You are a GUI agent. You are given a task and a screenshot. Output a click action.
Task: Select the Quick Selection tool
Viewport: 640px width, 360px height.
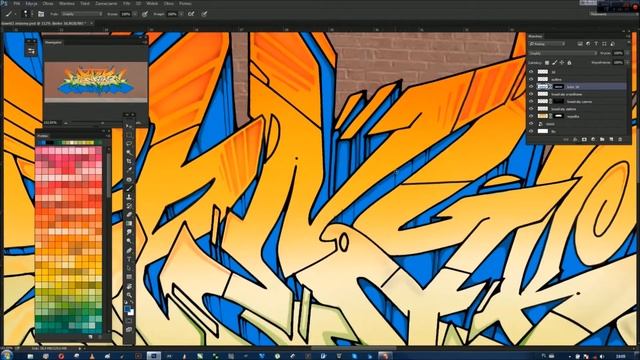pos(129,153)
